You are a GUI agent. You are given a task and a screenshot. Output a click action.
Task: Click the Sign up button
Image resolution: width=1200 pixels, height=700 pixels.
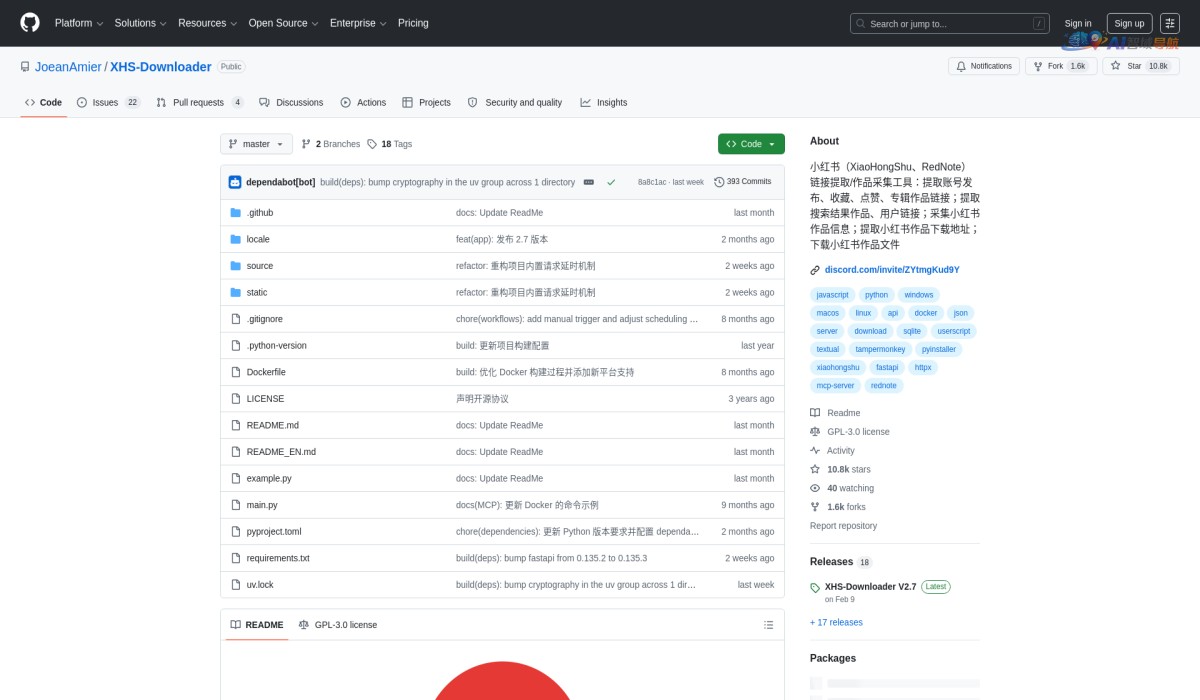pyautogui.click(x=1129, y=22)
